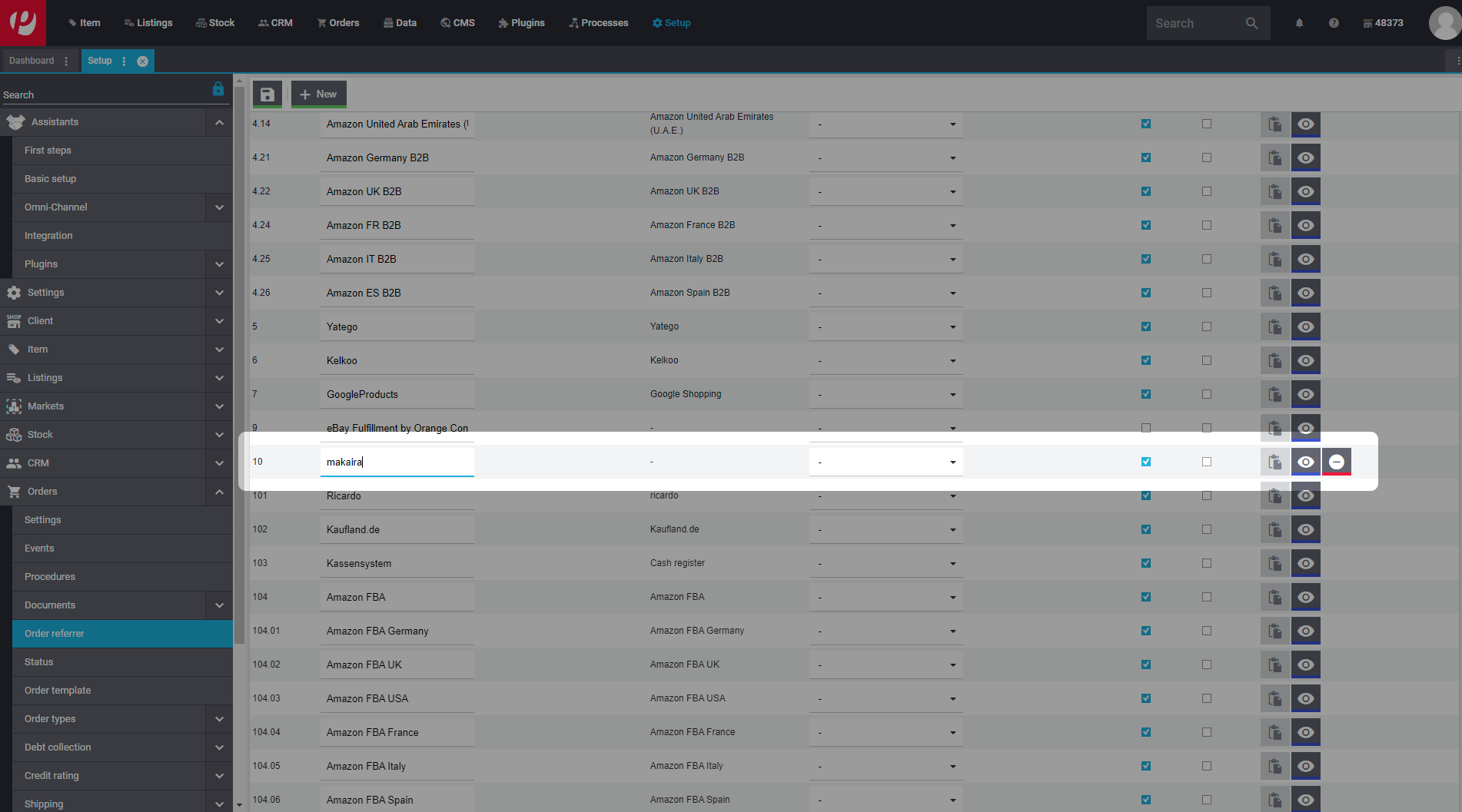
Task: Open the CRM top menu
Action: [276, 23]
